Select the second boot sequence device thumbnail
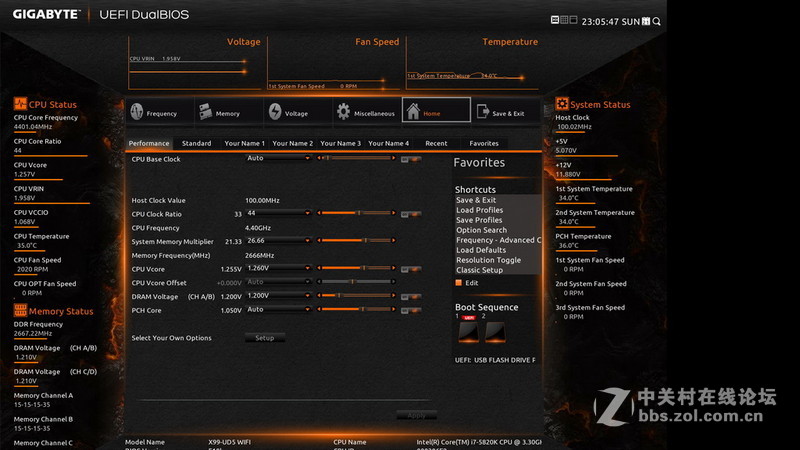 click(x=495, y=332)
